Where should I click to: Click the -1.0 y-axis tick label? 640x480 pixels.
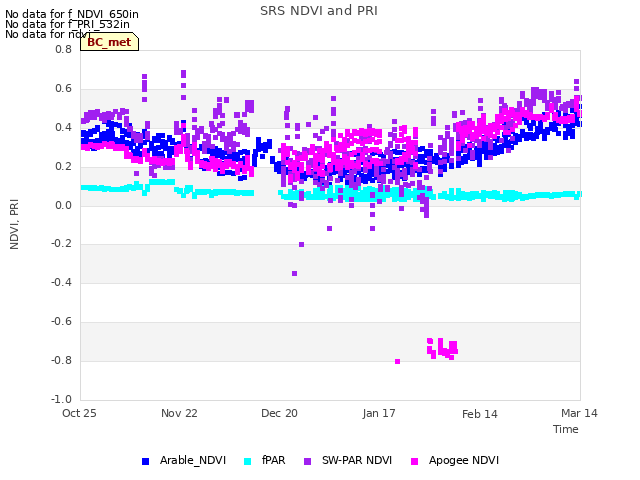tap(61, 399)
